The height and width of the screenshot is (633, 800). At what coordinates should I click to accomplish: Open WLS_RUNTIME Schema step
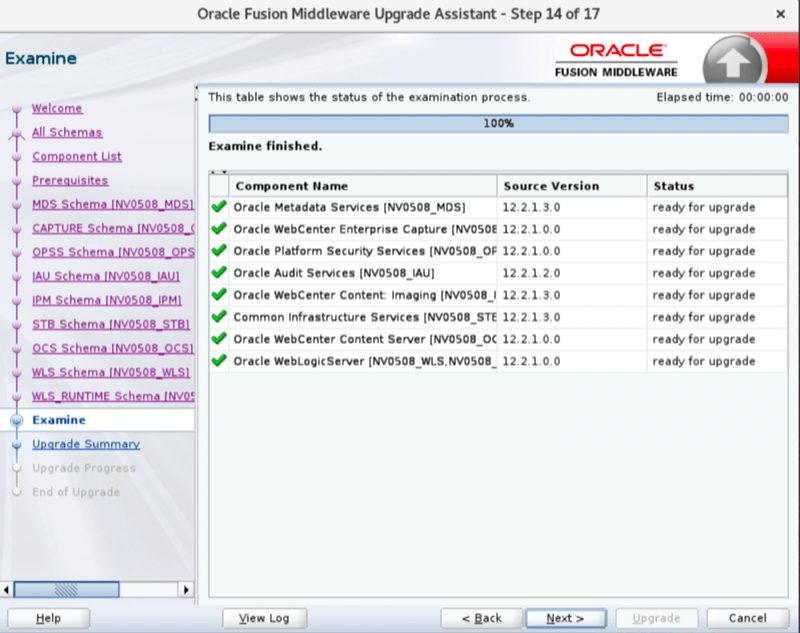(113, 396)
